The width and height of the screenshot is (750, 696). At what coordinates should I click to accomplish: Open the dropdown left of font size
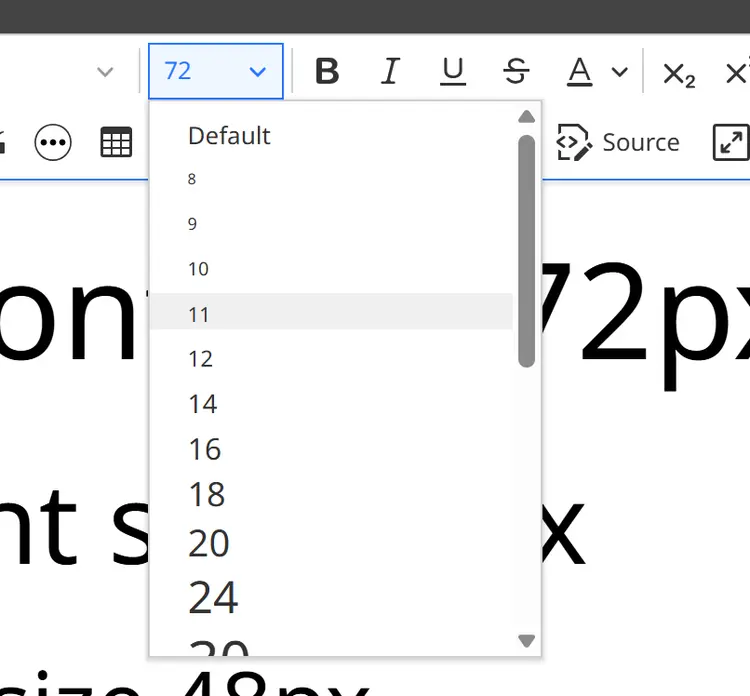tap(105, 72)
